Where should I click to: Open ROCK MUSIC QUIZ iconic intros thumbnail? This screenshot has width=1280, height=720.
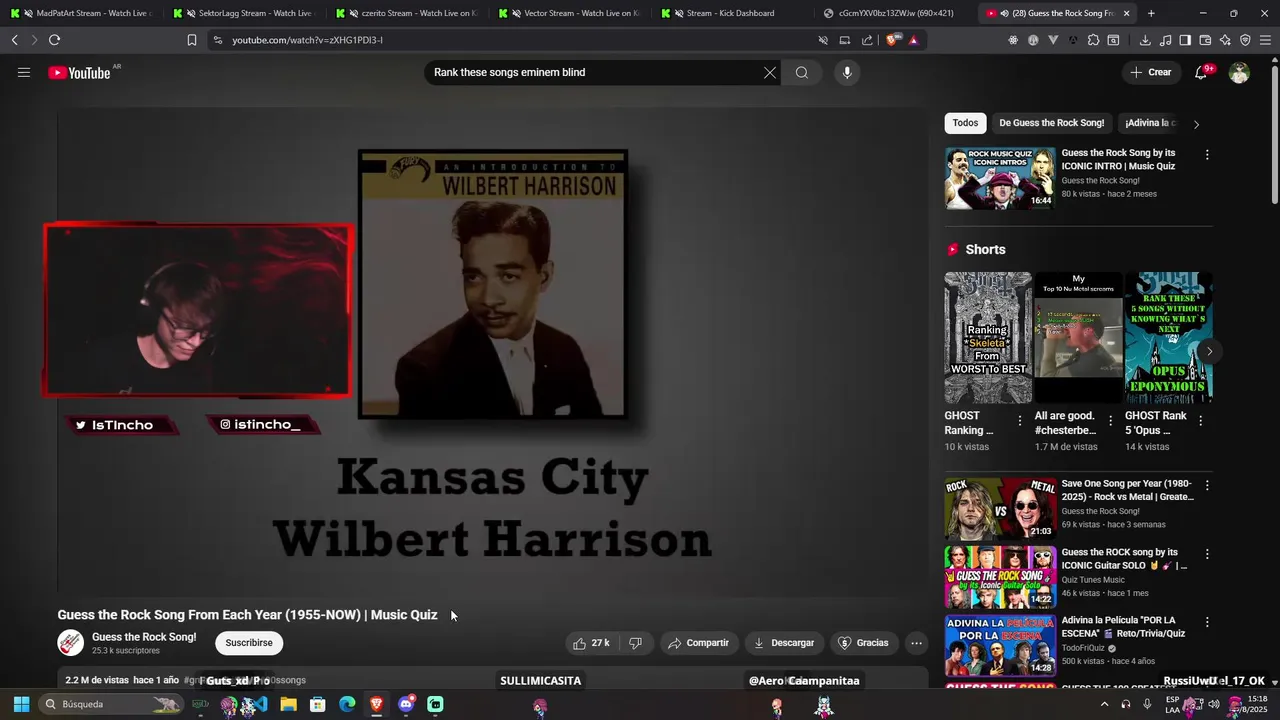1000,178
